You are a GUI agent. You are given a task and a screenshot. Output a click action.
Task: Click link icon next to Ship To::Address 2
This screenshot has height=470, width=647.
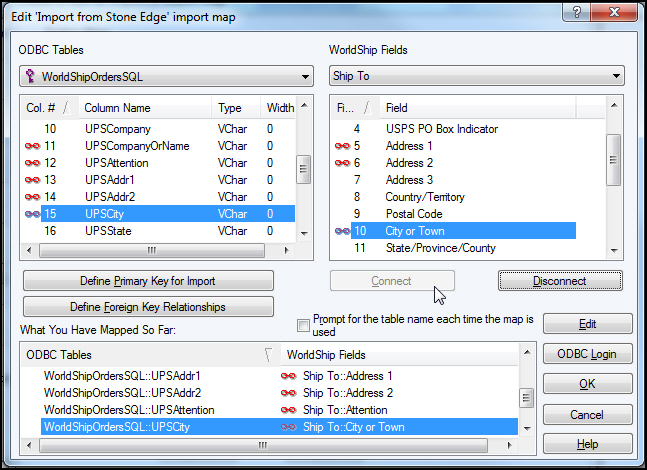point(288,393)
